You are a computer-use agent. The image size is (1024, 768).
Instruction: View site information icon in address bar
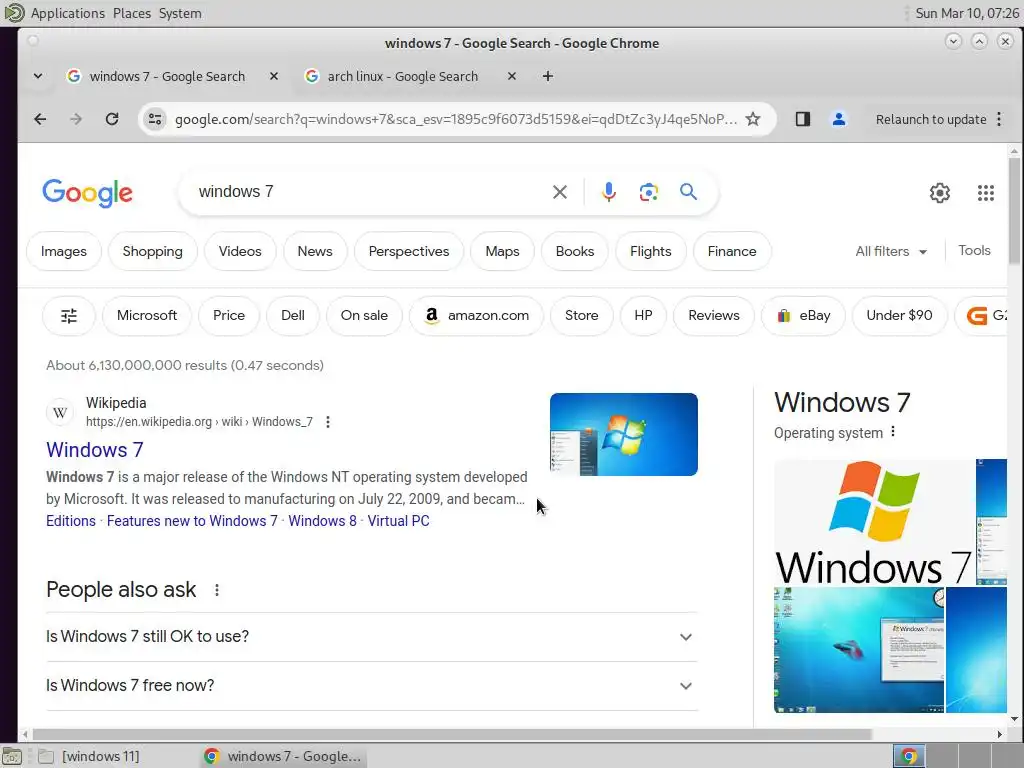(x=155, y=119)
